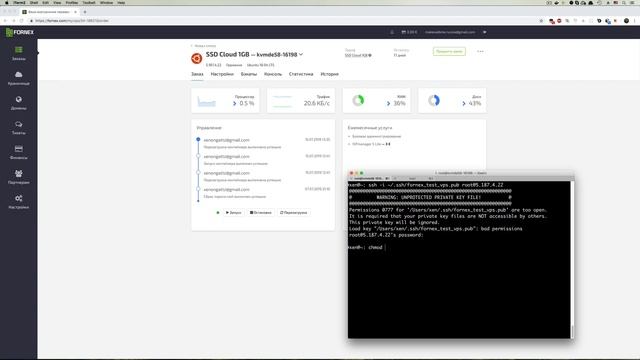Open the gears Настройки sidebar section
640x360 pixels.
[x=18, y=202]
